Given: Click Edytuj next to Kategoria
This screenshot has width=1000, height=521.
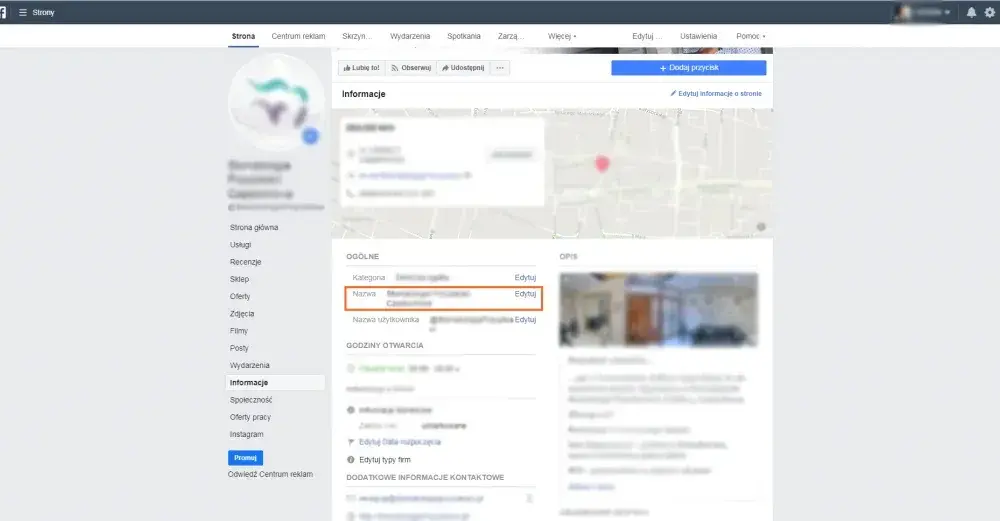Looking at the screenshot, I should click(526, 277).
